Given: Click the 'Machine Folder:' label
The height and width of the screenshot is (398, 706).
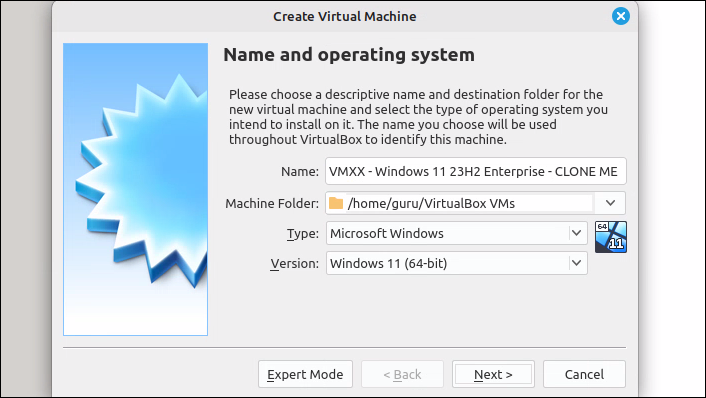Looking at the screenshot, I should [x=272, y=204].
